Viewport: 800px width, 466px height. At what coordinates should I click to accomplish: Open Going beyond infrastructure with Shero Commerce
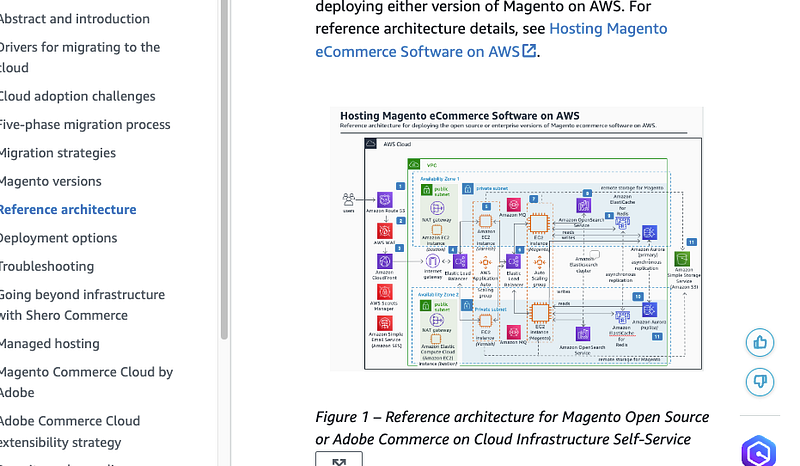pos(82,305)
